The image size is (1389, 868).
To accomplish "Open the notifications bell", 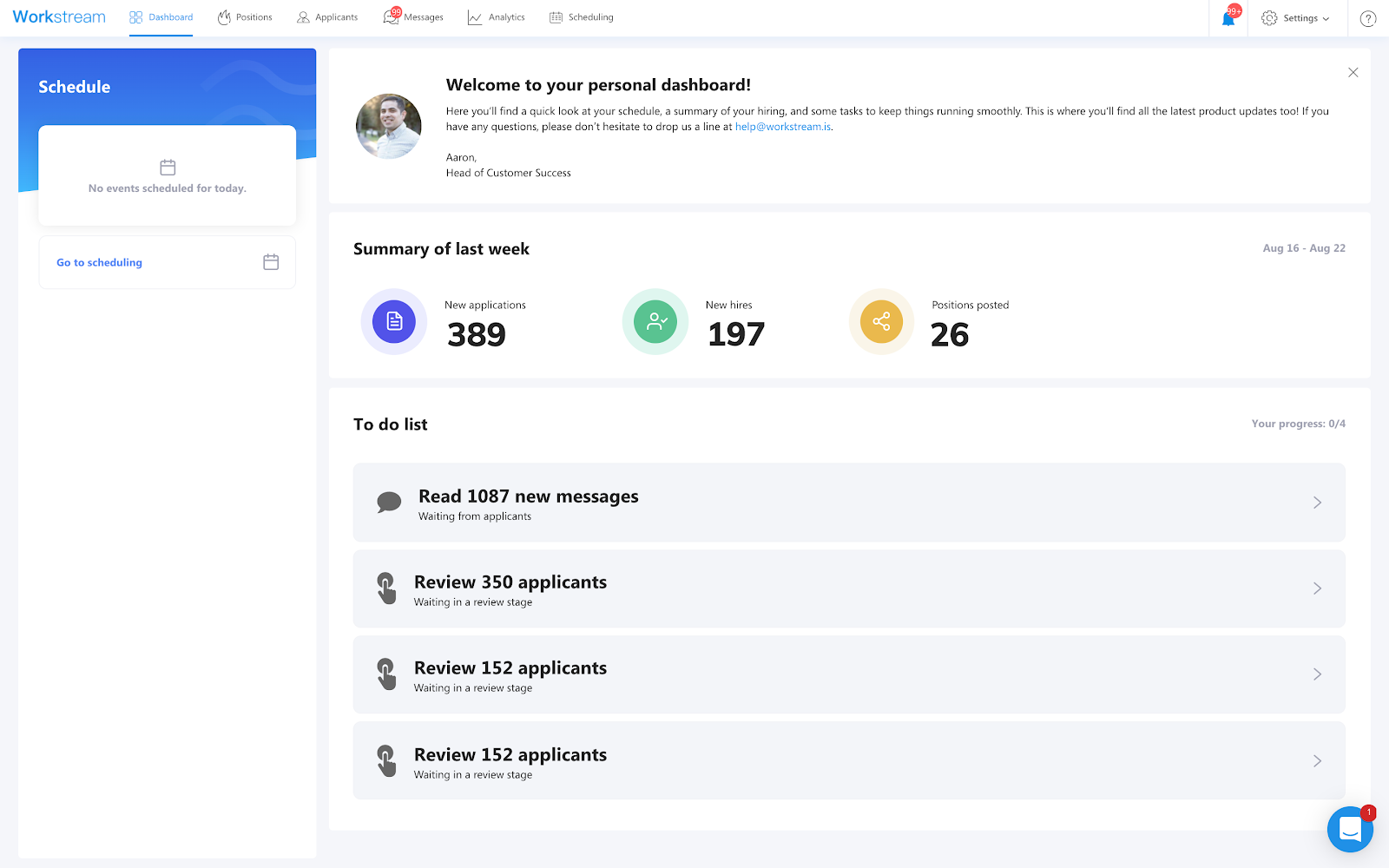I will click(x=1229, y=17).
